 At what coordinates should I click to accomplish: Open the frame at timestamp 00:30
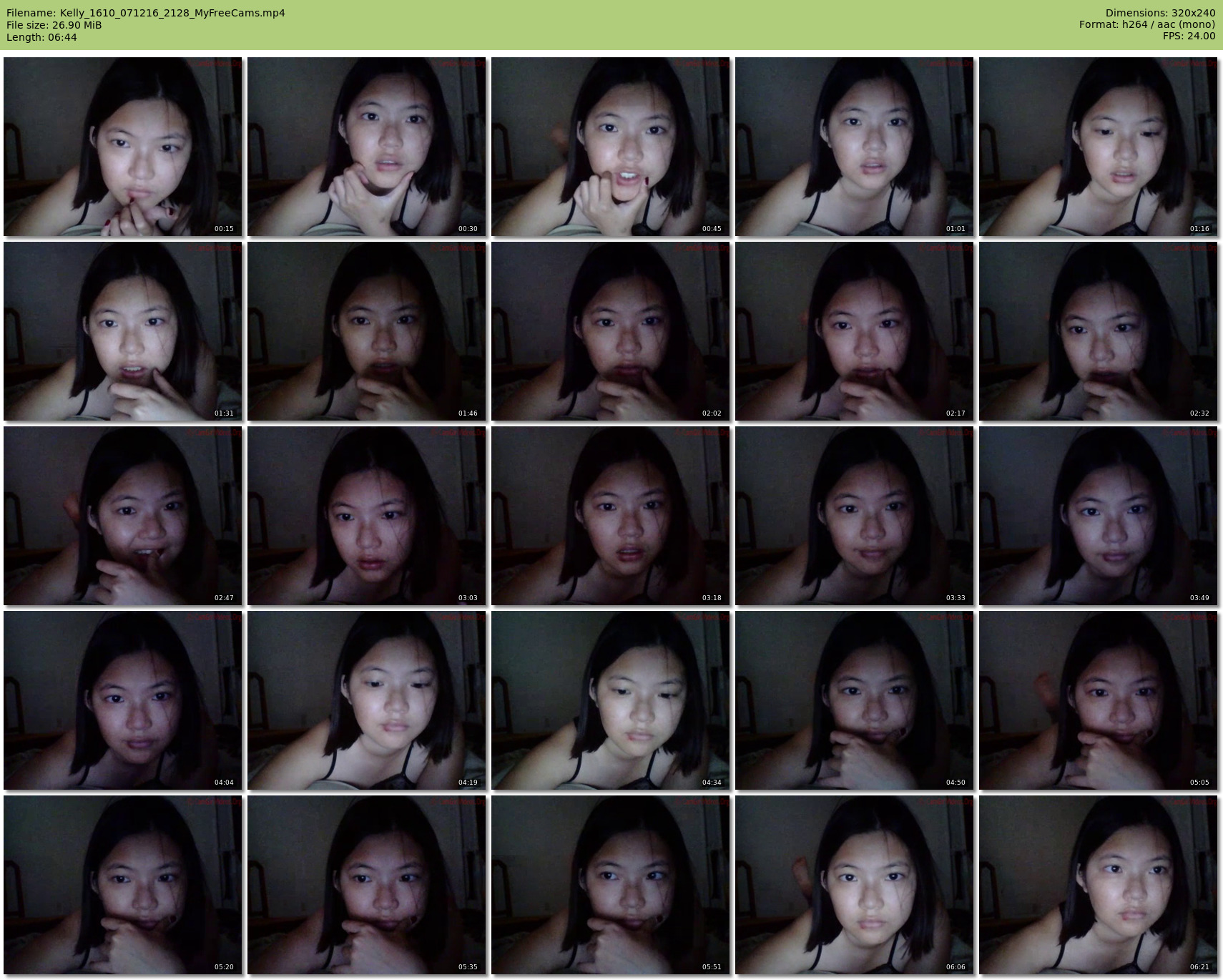[366, 147]
